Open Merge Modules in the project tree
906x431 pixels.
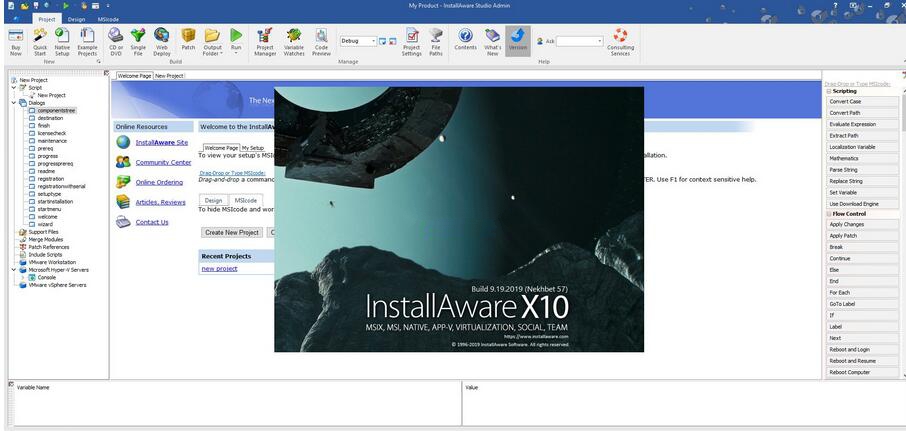pyautogui.click(x=46, y=239)
